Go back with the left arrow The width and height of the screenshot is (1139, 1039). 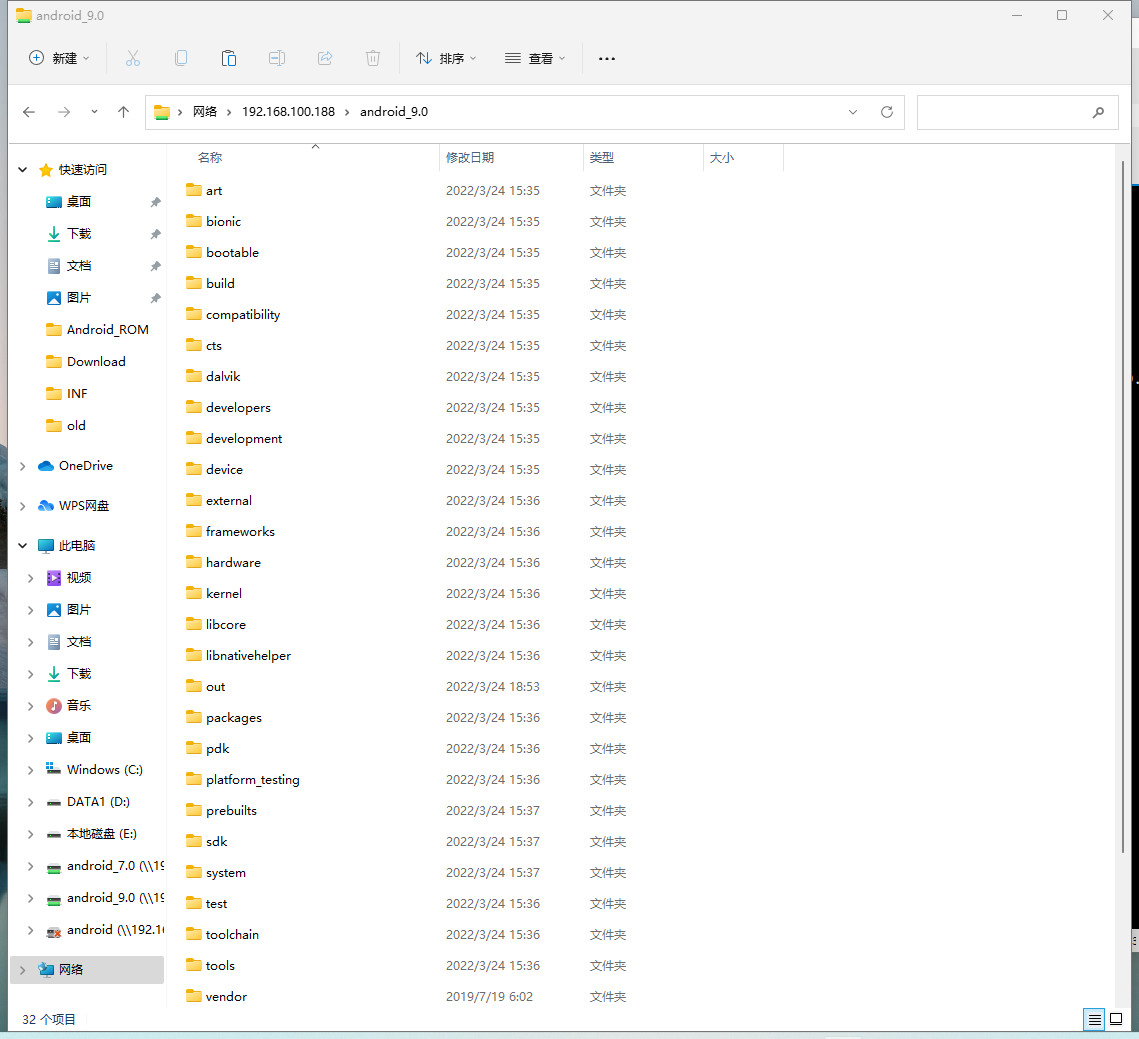29,112
